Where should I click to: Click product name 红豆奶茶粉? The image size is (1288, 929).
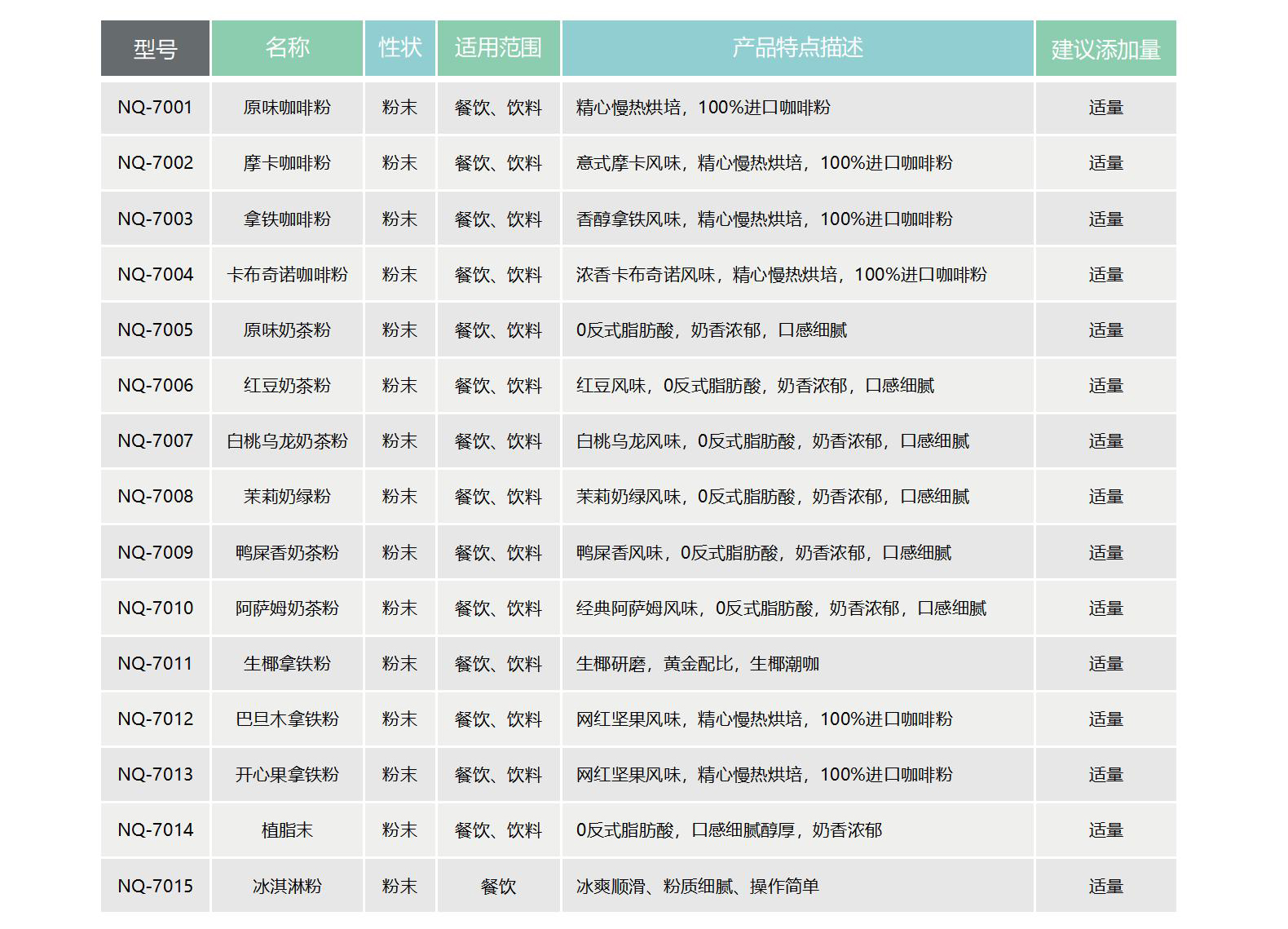coord(287,385)
